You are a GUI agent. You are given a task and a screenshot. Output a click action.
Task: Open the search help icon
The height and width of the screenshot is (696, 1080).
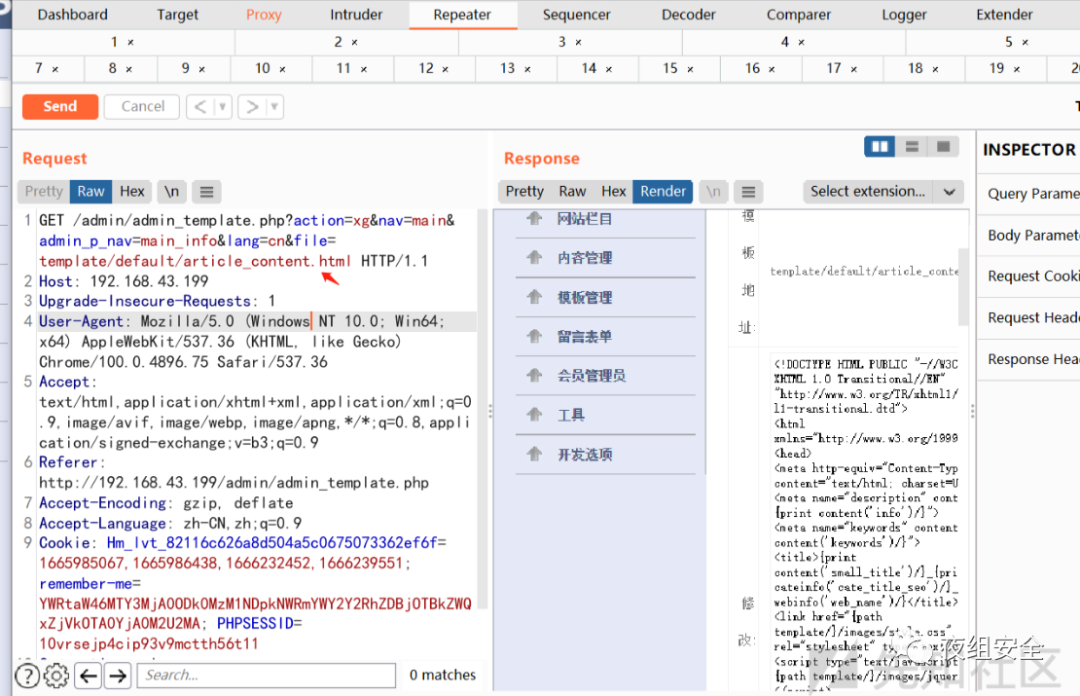click(27, 676)
